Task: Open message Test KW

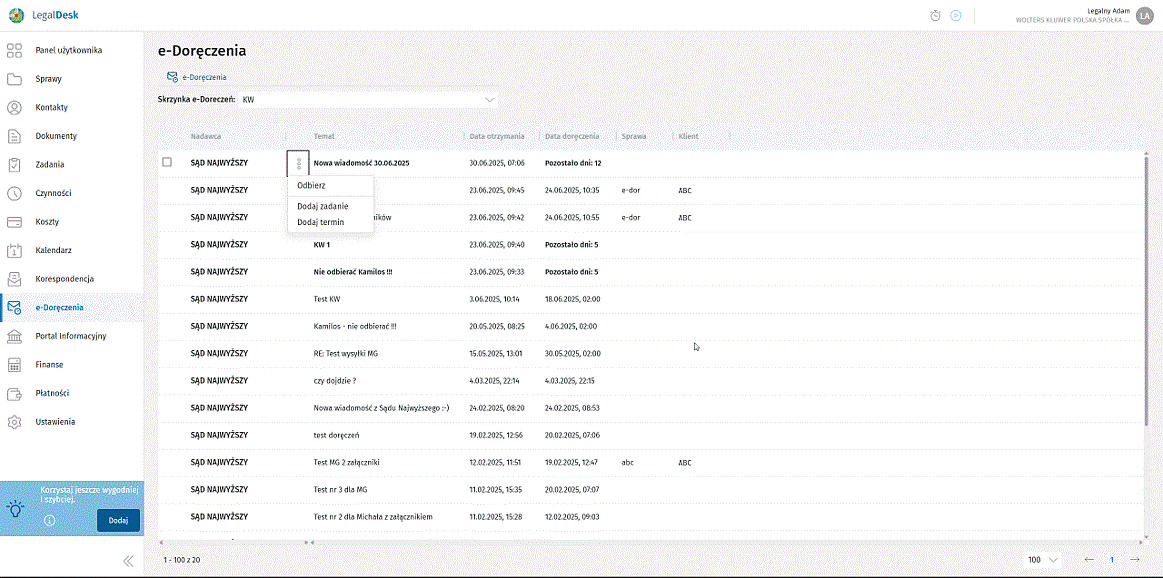Action: point(327,299)
